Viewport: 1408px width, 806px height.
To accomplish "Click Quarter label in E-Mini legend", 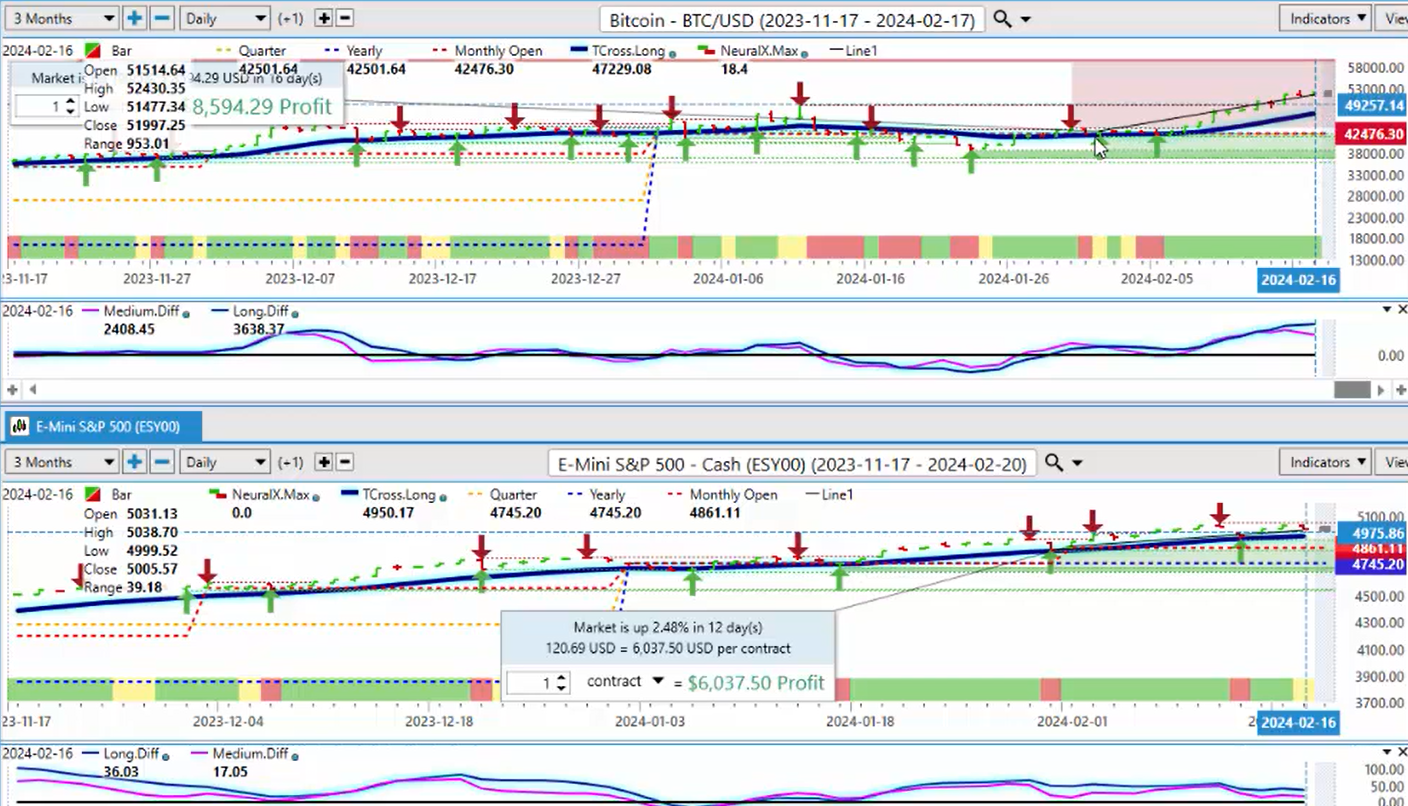I will point(513,494).
